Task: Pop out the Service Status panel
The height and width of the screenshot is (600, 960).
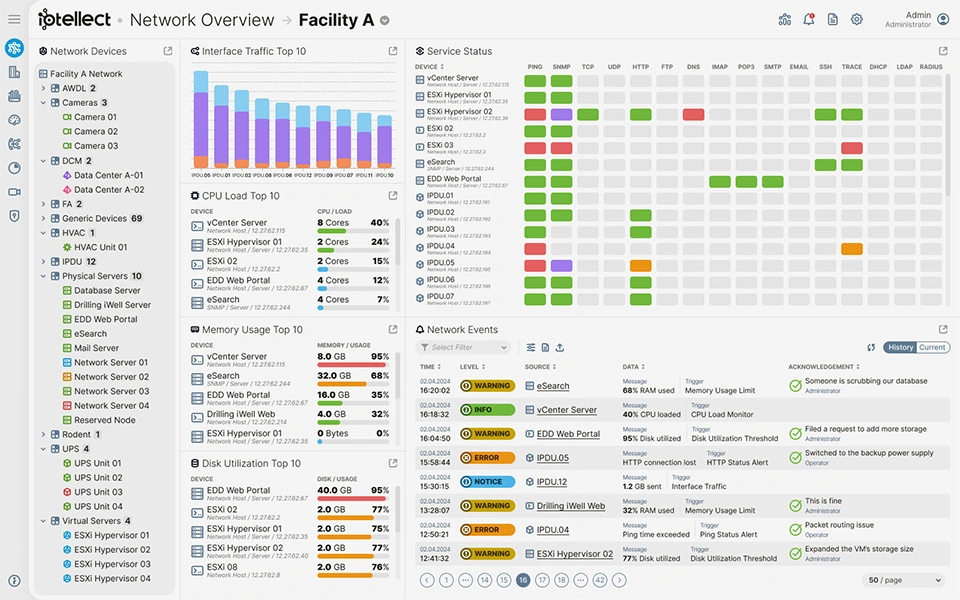Action: tap(943, 51)
